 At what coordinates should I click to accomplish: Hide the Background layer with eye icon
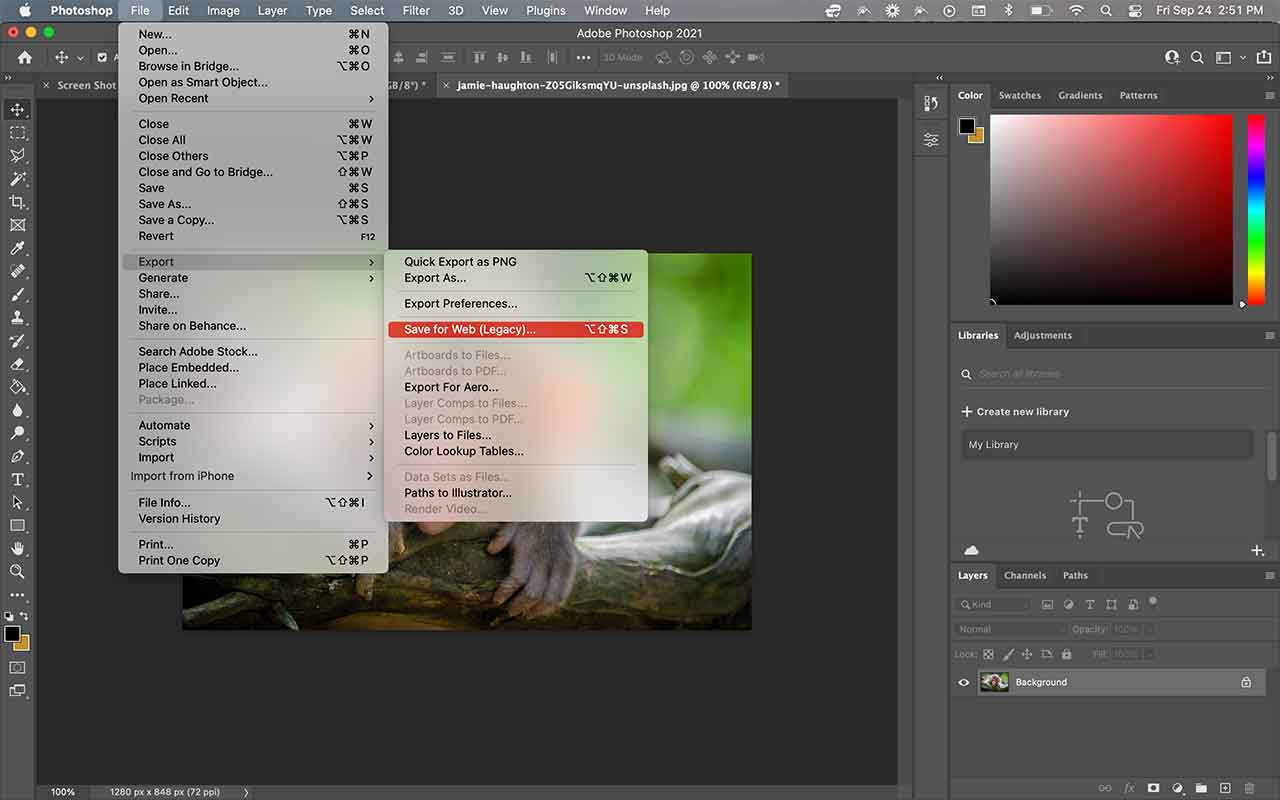pos(964,682)
